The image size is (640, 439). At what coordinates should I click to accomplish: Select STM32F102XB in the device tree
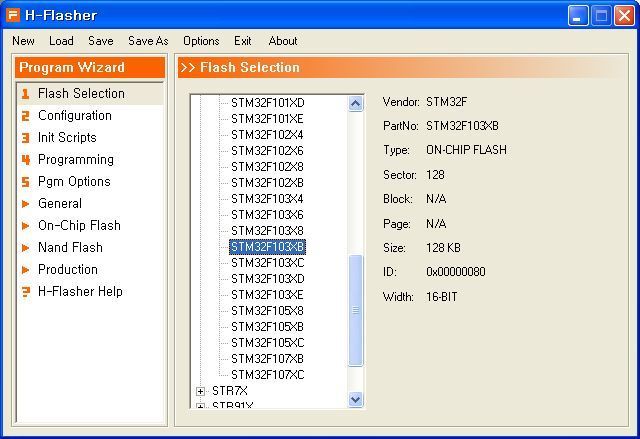coord(267,183)
